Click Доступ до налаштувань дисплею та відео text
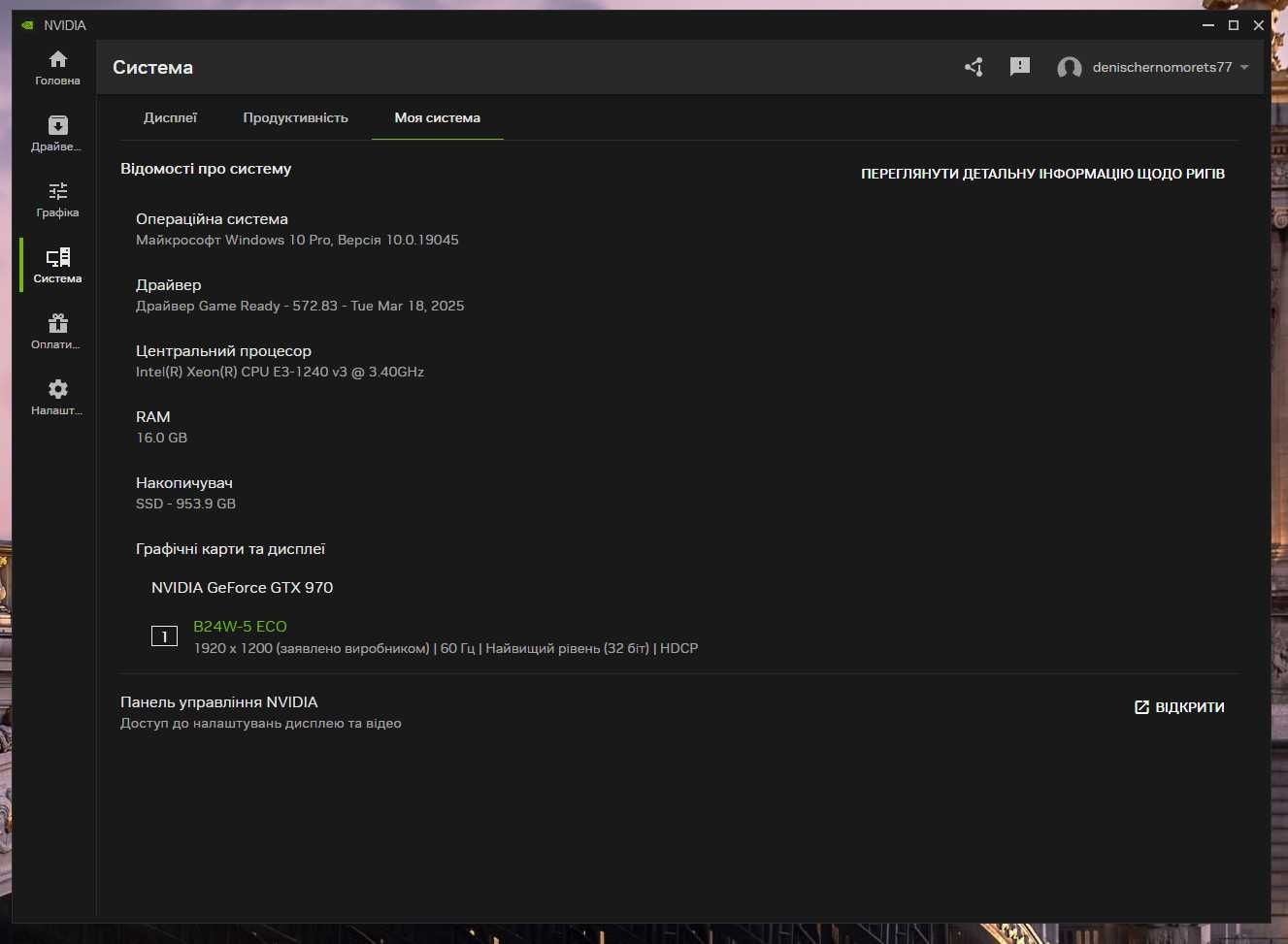Image resolution: width=1288 pixels, height=944 pixels. 261,724
